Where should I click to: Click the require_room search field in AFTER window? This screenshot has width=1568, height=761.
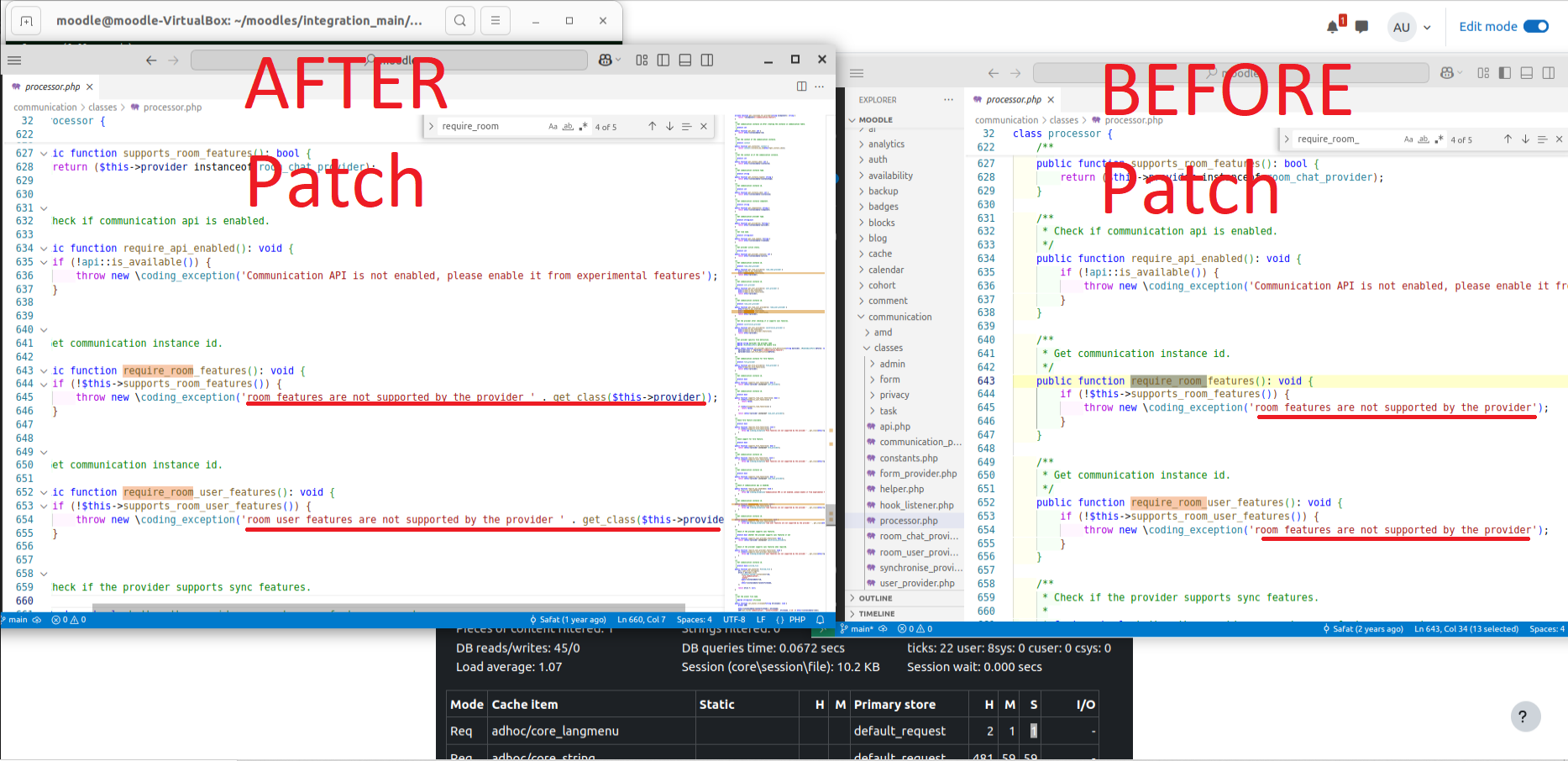click(x=492, y=127)
